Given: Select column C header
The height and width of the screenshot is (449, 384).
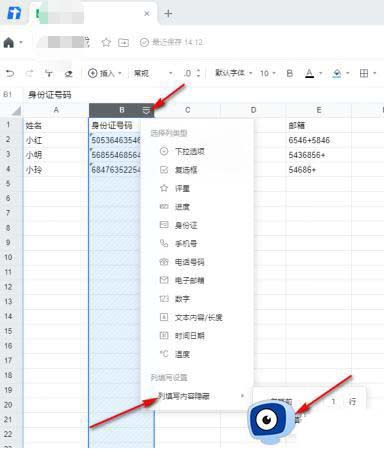Looking at the screenshot, I should click(187, 110).
